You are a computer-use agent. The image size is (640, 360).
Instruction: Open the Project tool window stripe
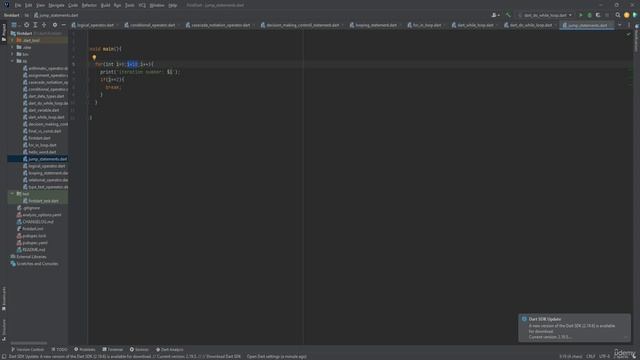[4, 32]
